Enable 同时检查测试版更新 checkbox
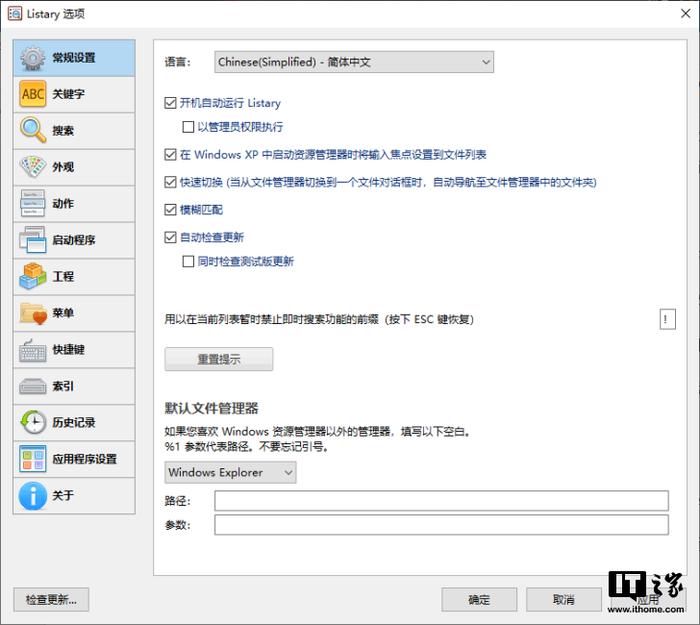 [x=188, y=261]
